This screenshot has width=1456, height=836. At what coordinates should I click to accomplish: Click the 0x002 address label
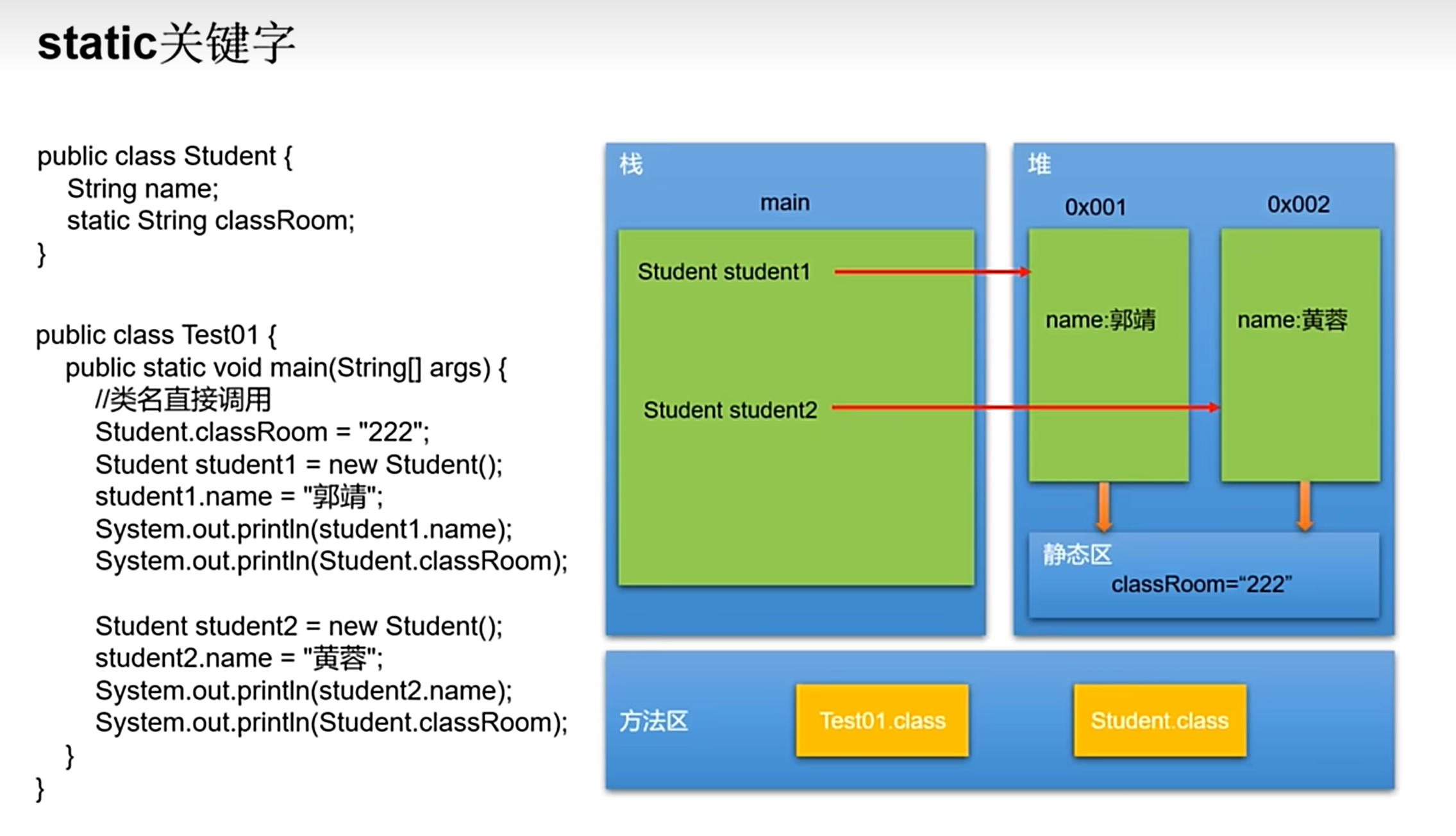click(1298, 205)
